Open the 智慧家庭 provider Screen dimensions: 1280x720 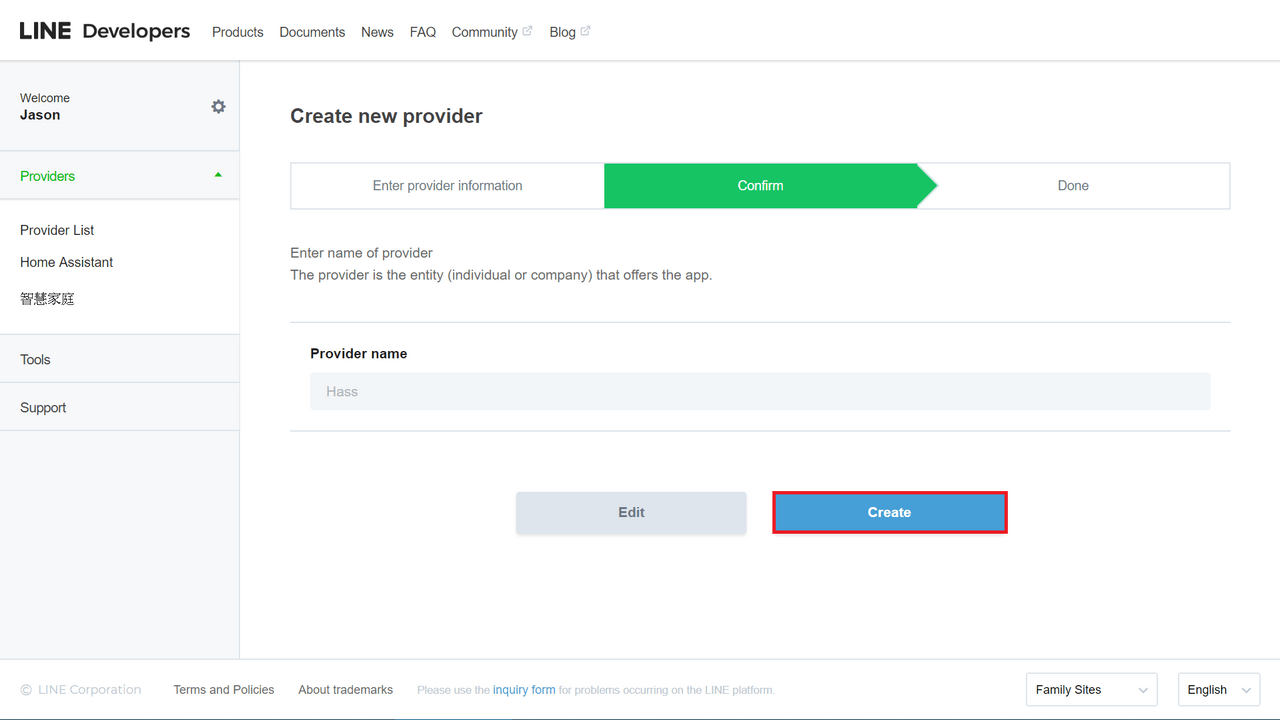coord(47,299)
